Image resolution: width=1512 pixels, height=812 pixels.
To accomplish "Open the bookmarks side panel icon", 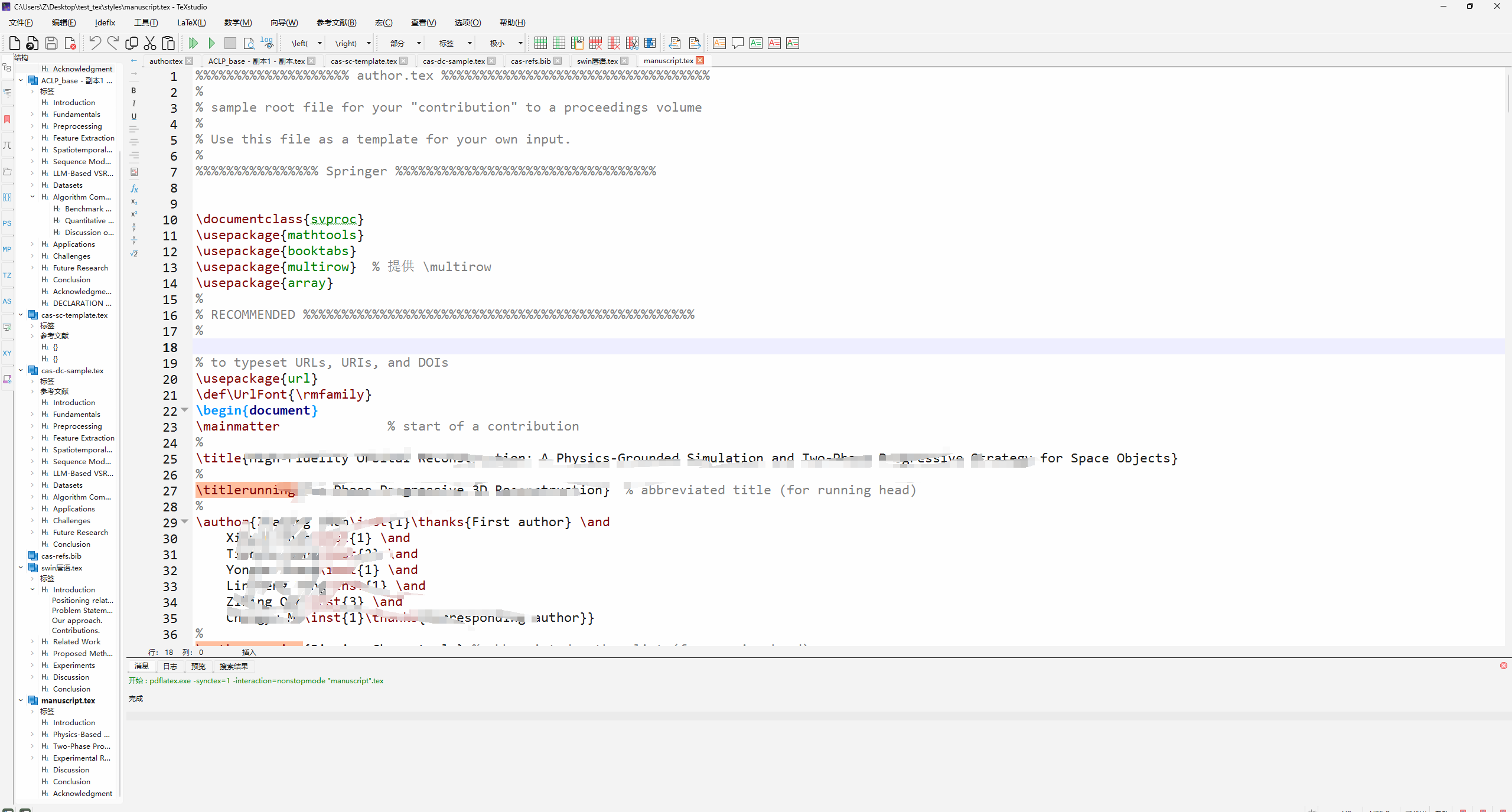I will click(7, 119).
